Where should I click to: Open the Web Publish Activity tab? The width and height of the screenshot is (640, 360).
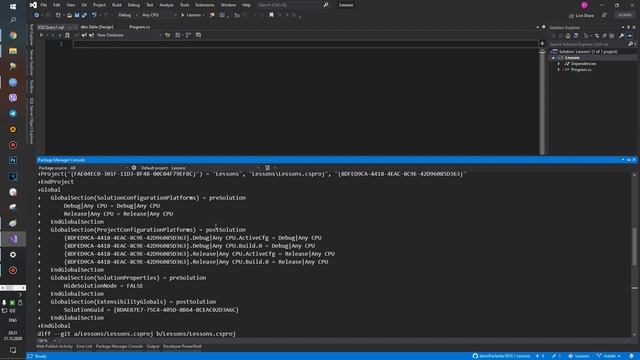tap(54, 347)
